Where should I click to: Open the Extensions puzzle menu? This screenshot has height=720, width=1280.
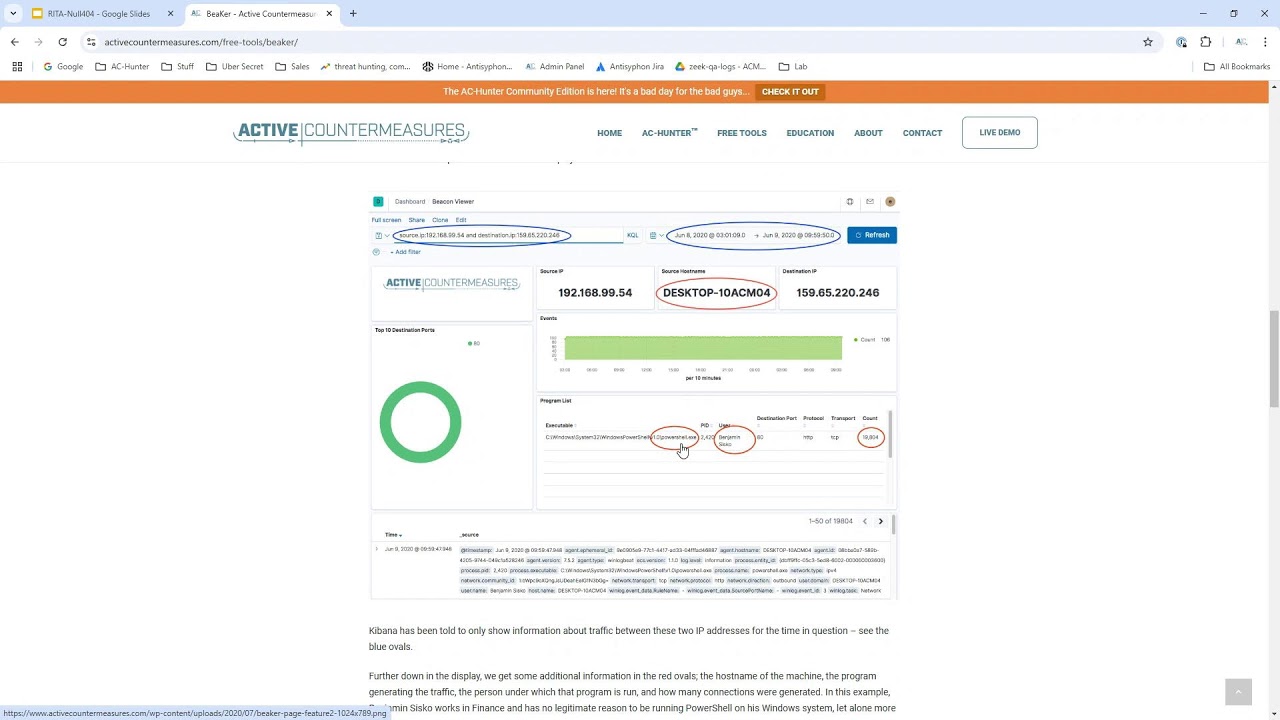[1205, 42]
